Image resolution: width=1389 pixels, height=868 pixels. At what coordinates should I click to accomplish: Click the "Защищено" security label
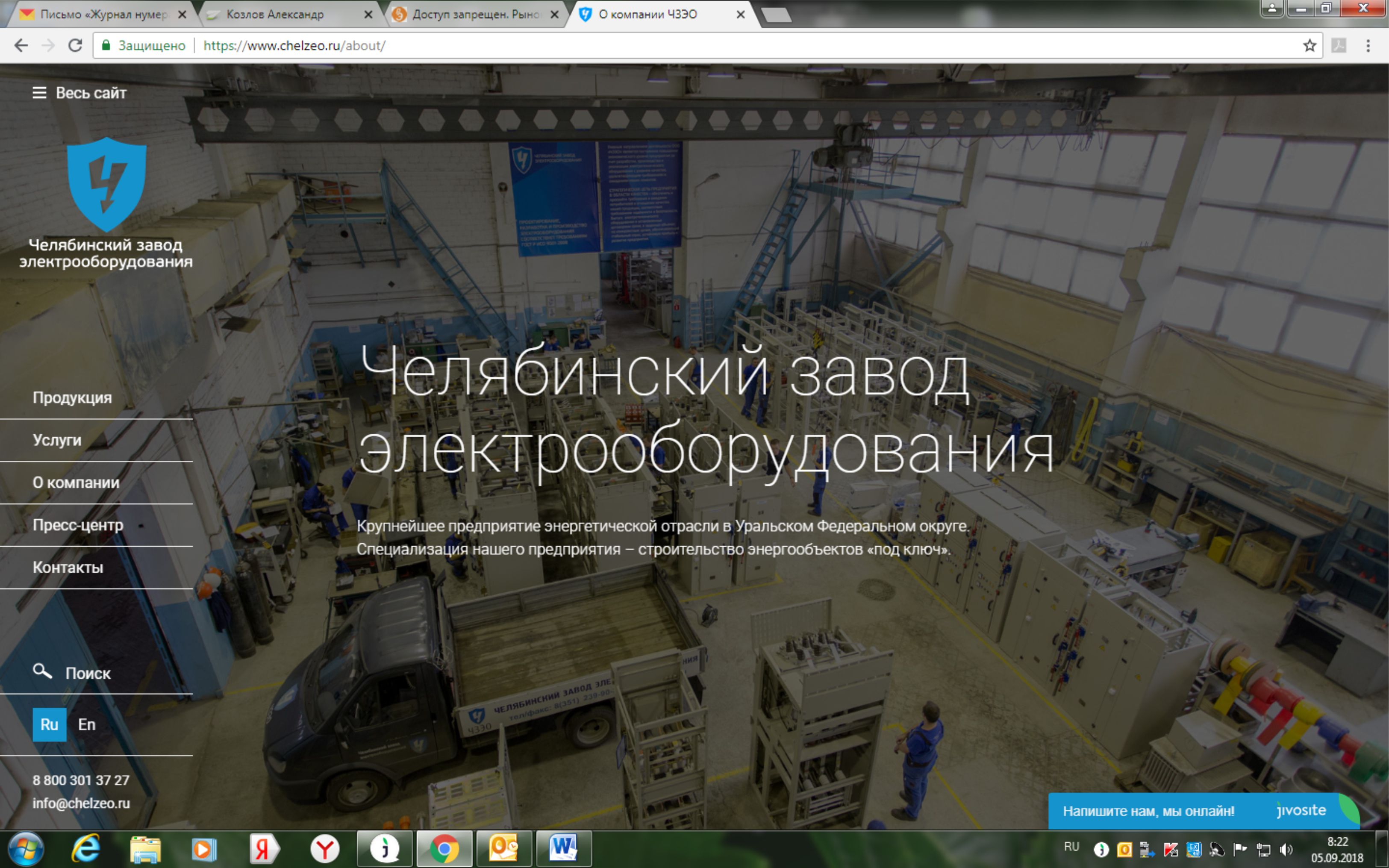[152, 45]
